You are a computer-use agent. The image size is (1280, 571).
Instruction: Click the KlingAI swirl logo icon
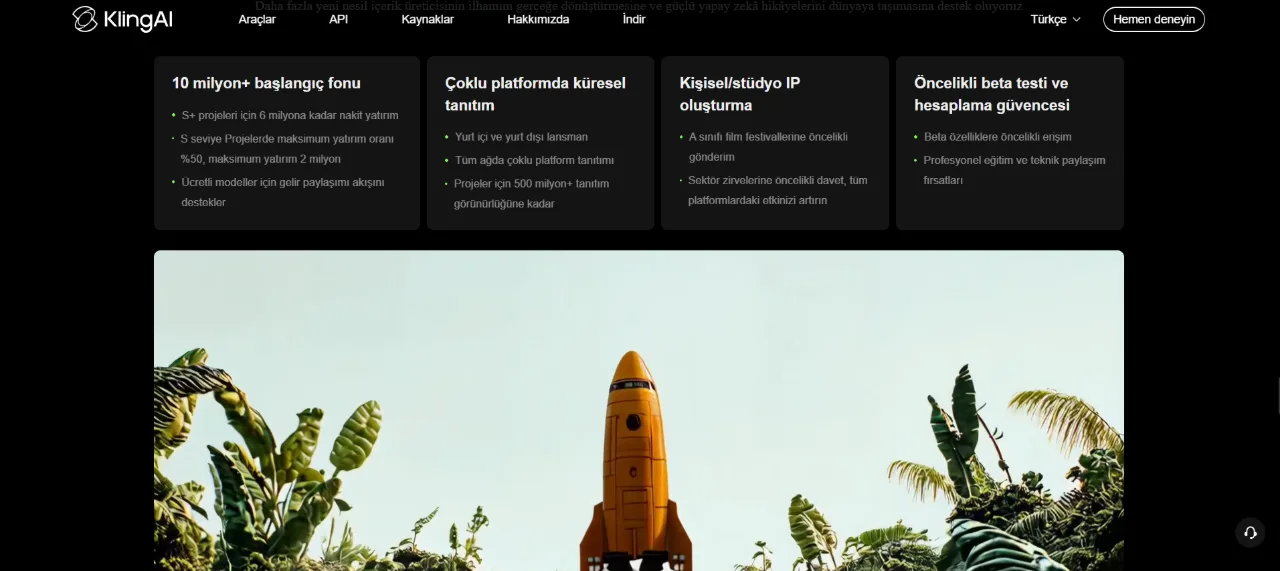tap(85, 19)
